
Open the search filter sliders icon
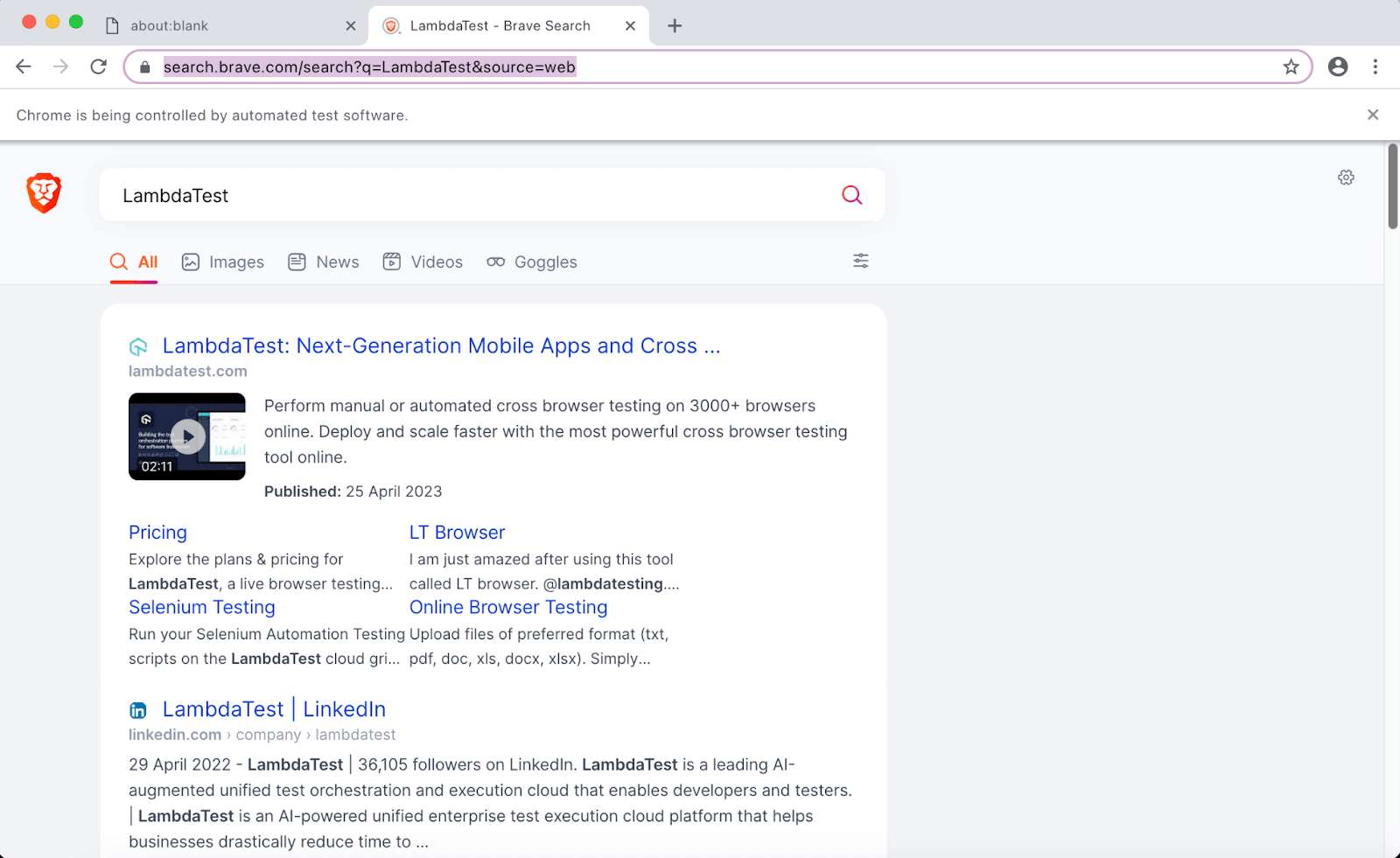[x=861, y=261]
